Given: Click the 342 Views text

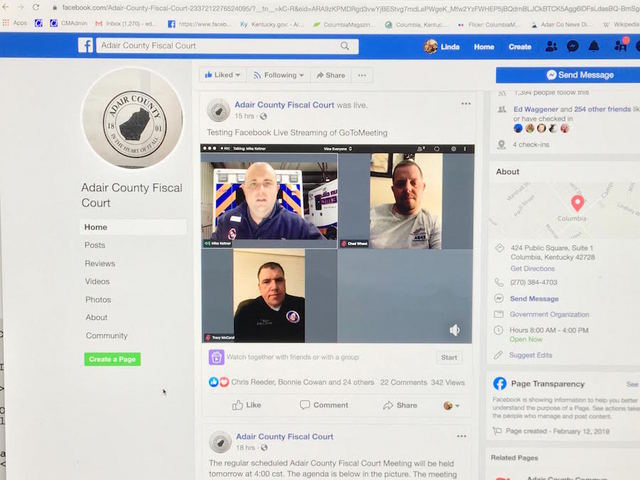Looking at the screenshot, I should pyautogui.click(x=448, y=382).
